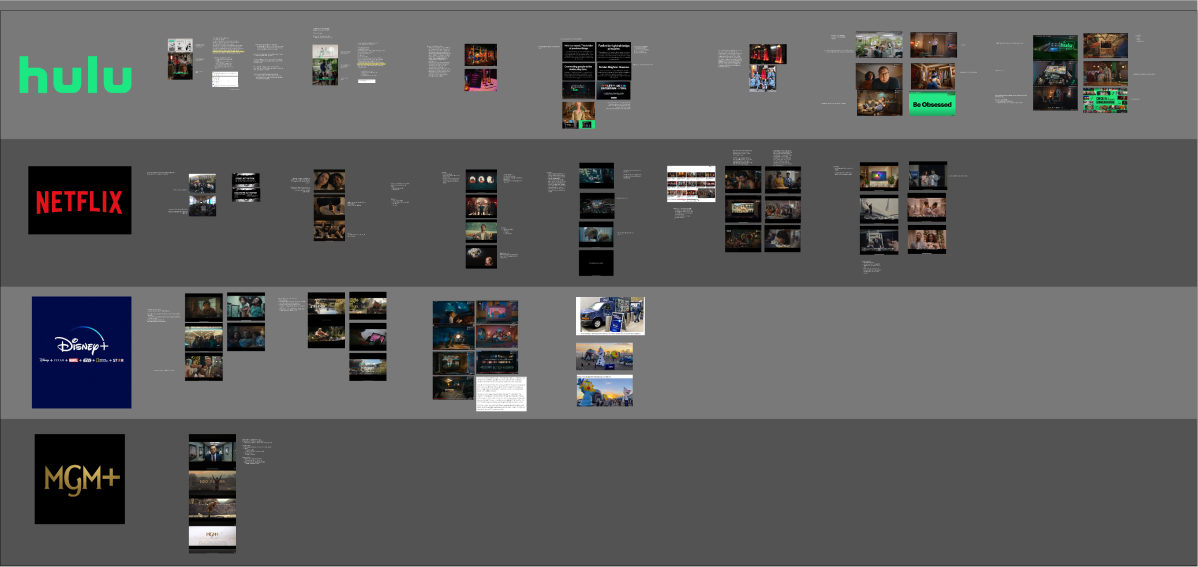Select the red NETFLIX logo tile
This screenshot has width=1198, height=567.
tap(79, 200)
